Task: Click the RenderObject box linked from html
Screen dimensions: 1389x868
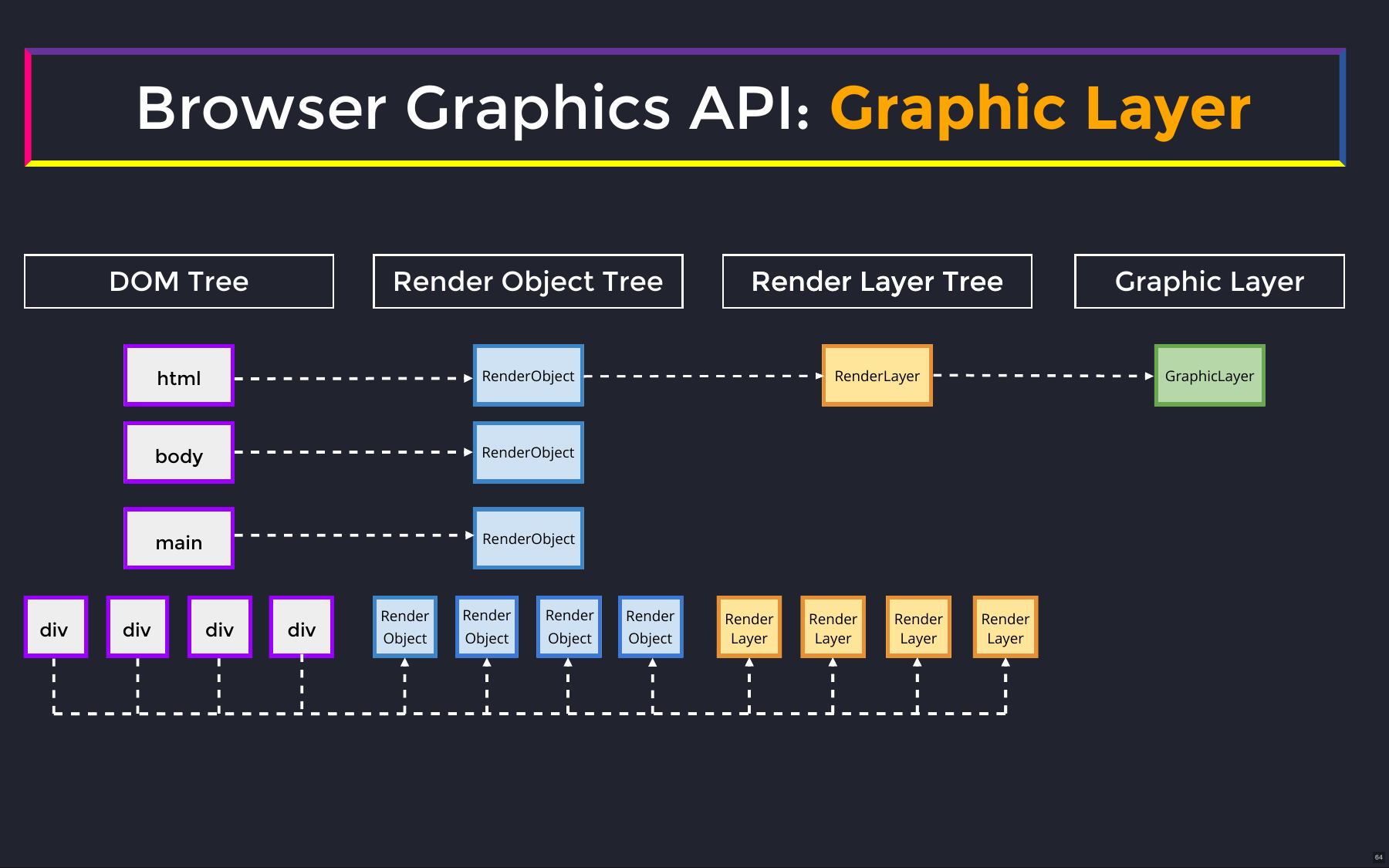Action: 529,376
